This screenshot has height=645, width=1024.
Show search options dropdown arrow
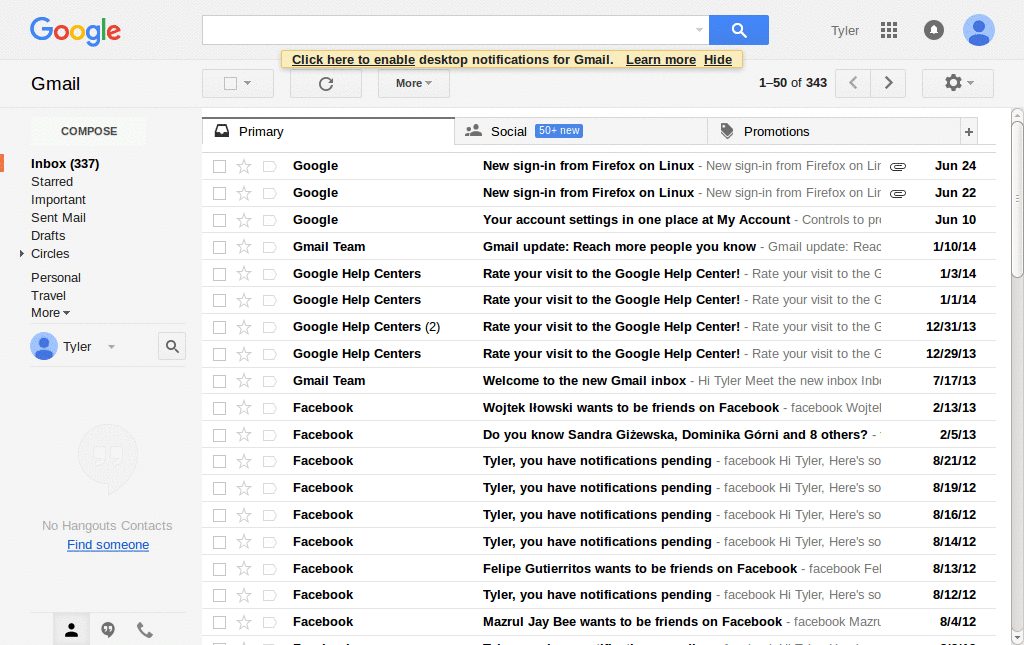pos(699,30)
